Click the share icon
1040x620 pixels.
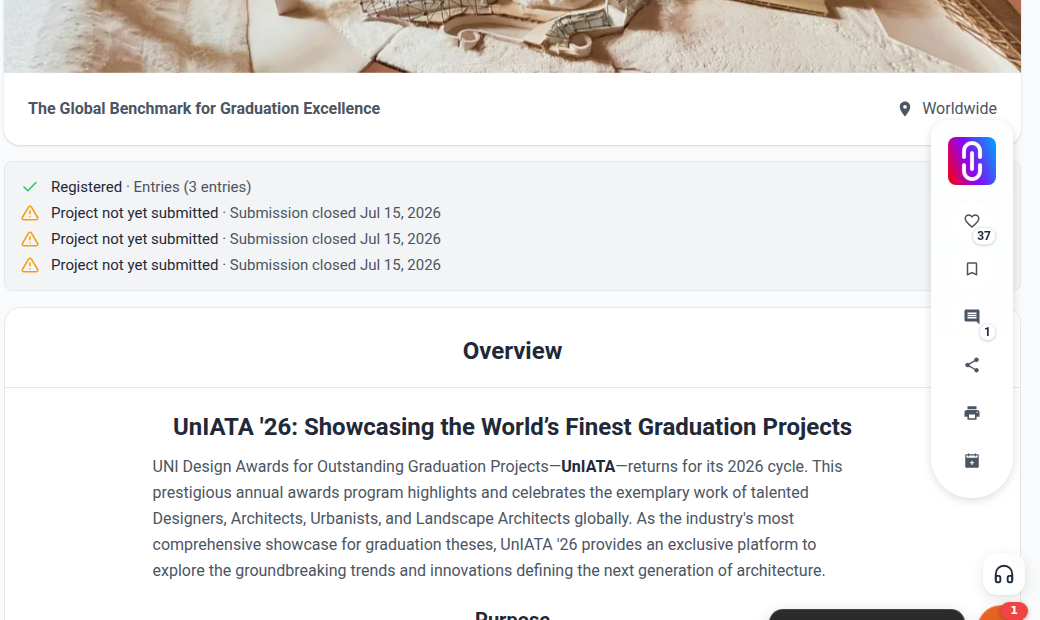pyautogui.click(x=971, y=365)
